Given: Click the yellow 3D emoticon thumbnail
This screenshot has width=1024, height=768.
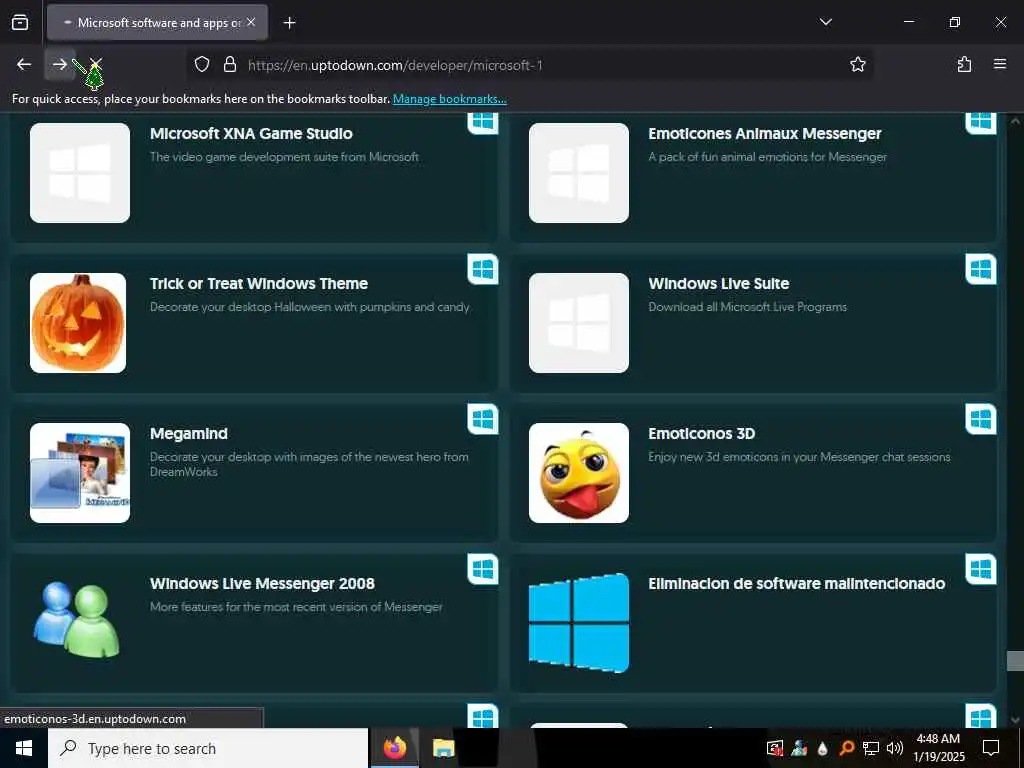Looking at the screenshot, I should pyautogui.click(x=579, y=473).
